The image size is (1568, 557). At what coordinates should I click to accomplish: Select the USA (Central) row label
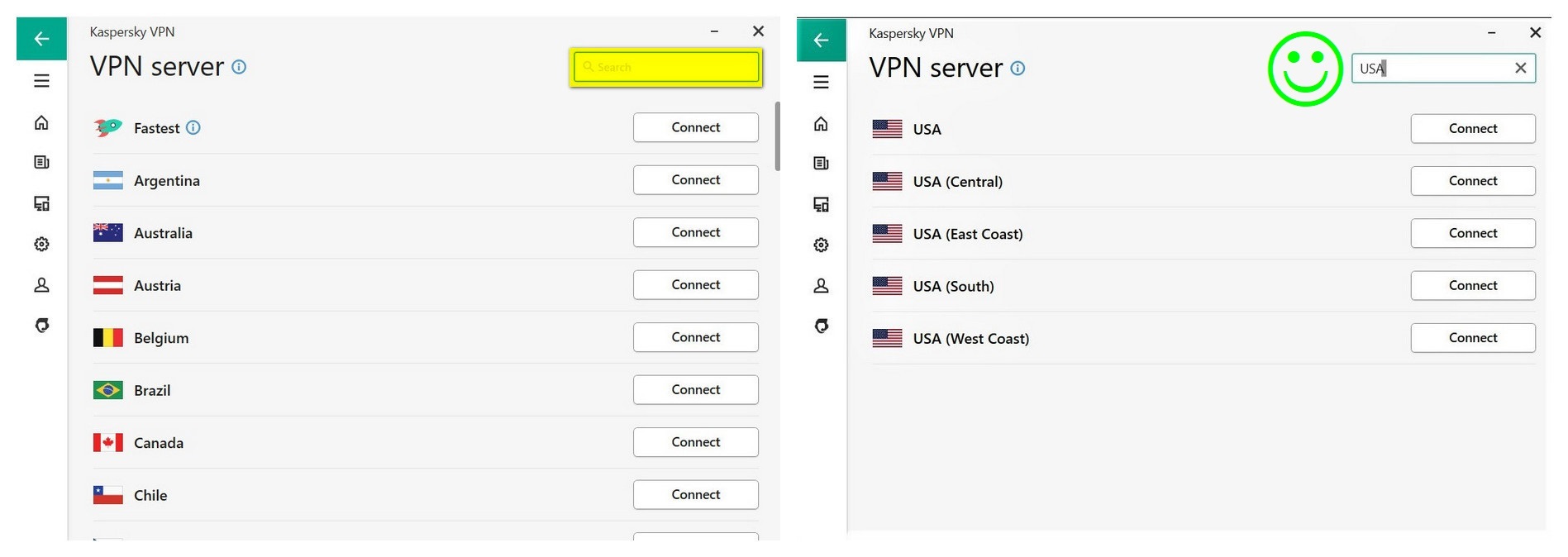pyautogui.click(x=957, y=181)
